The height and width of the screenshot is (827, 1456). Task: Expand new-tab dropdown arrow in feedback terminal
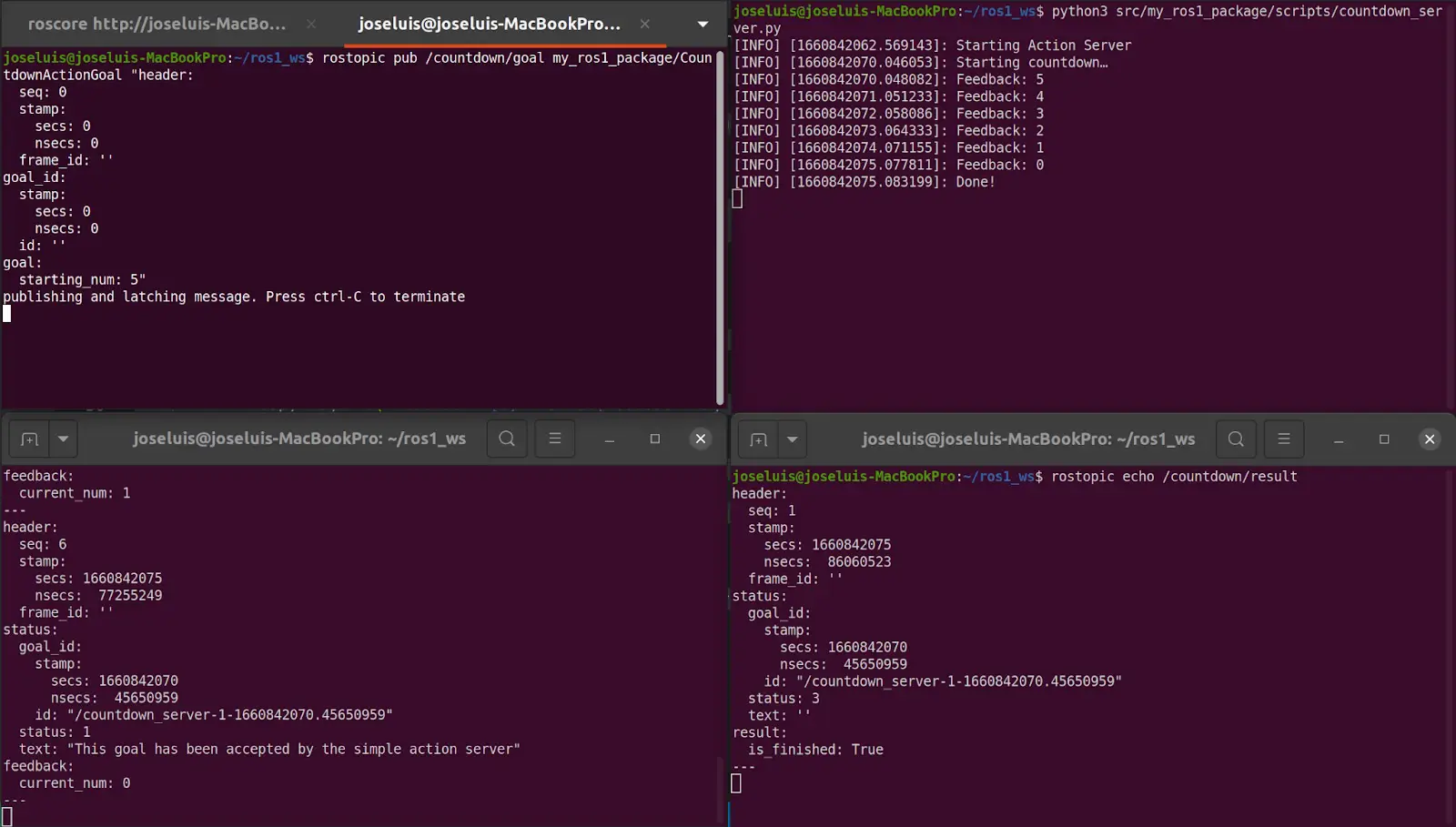click(64, 439)
